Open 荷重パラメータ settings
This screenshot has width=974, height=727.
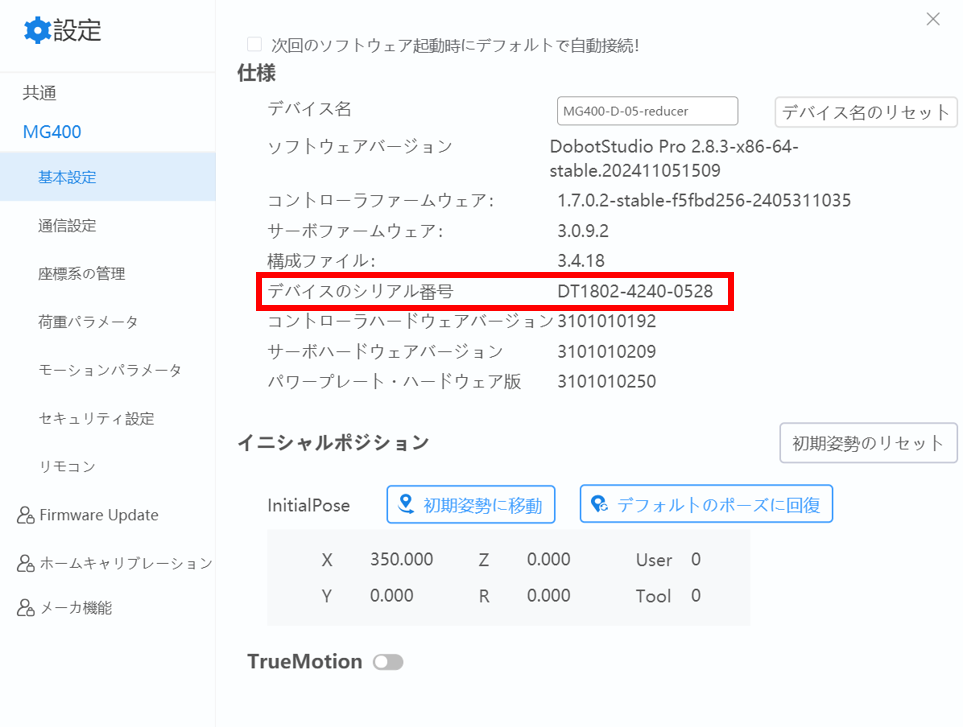coord(88,322)
